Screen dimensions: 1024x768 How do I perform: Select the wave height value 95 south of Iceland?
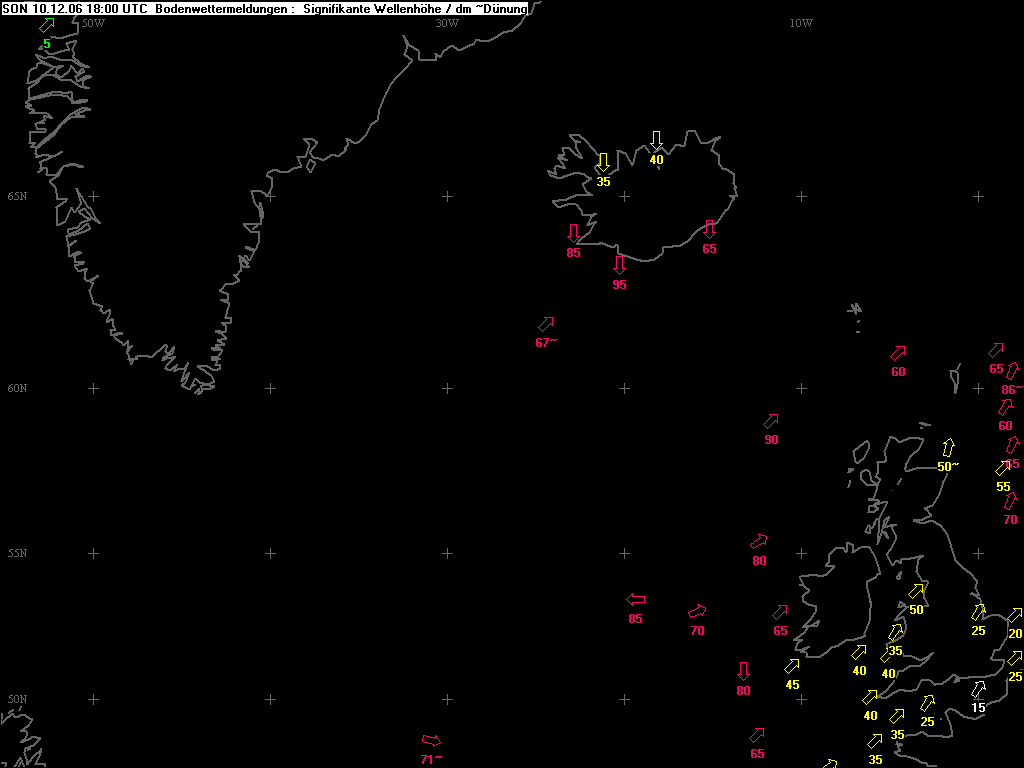619,285
